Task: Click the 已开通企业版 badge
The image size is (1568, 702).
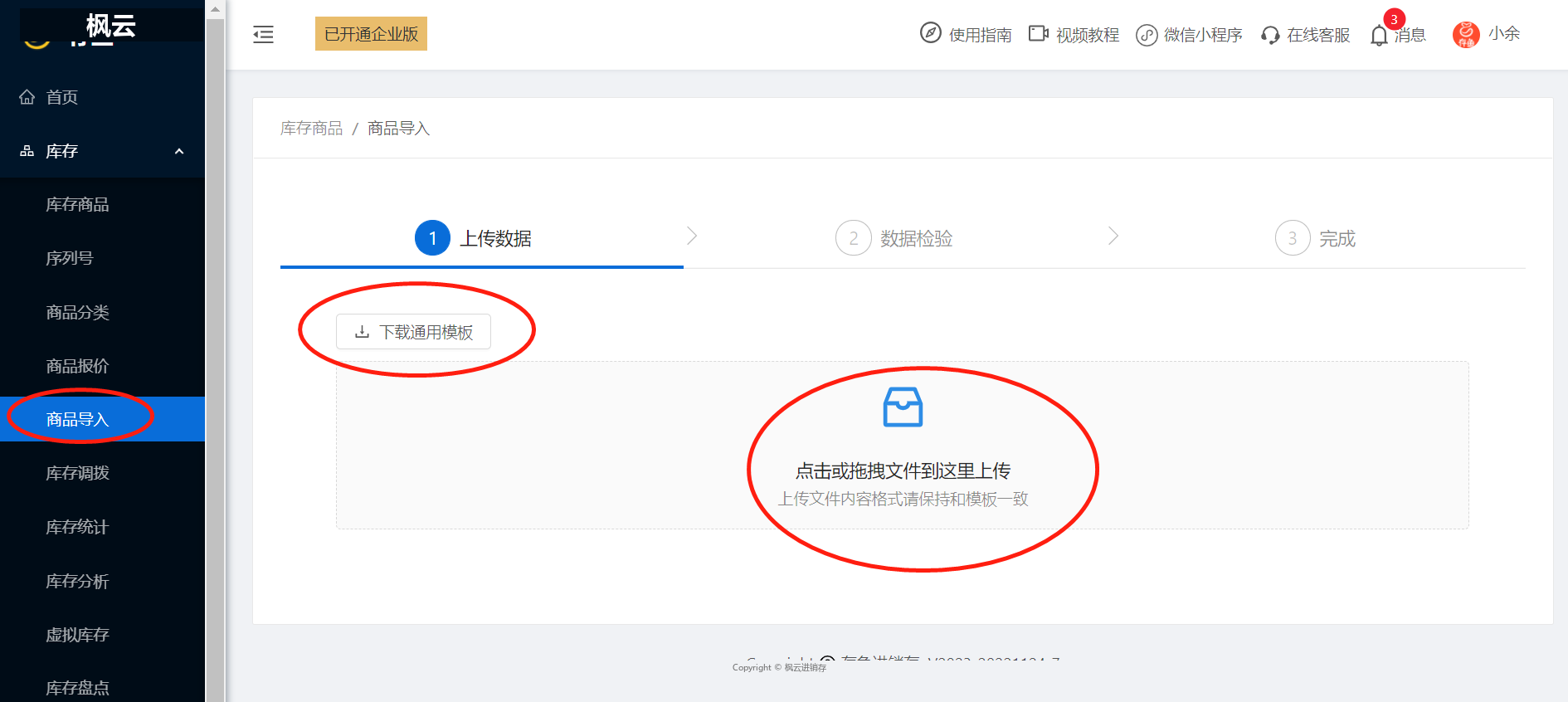Action: [x=371, y=34]
